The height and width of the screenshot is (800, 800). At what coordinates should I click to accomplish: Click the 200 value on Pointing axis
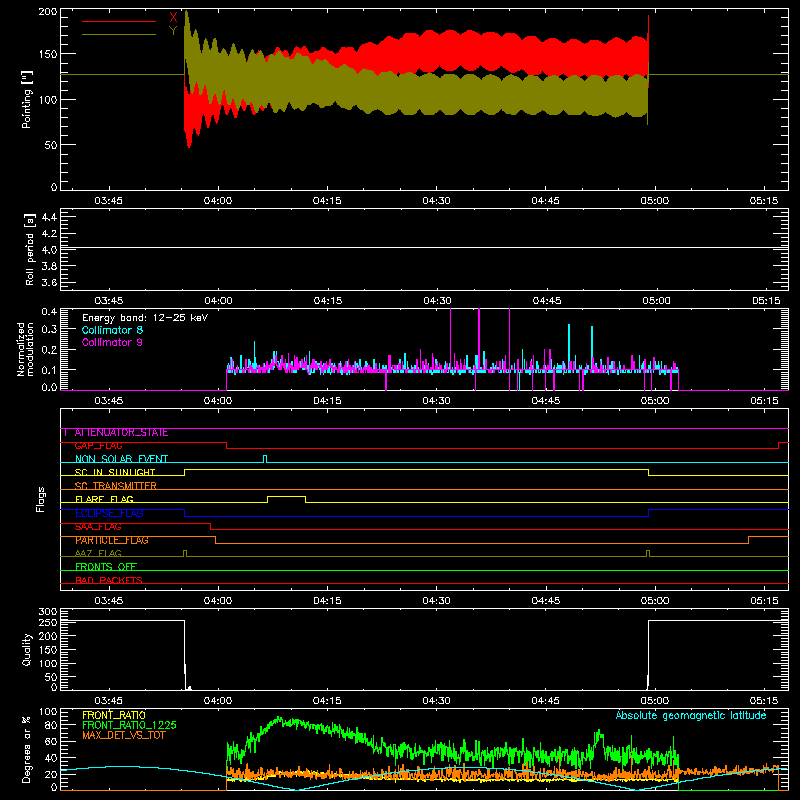click(47, 11)
